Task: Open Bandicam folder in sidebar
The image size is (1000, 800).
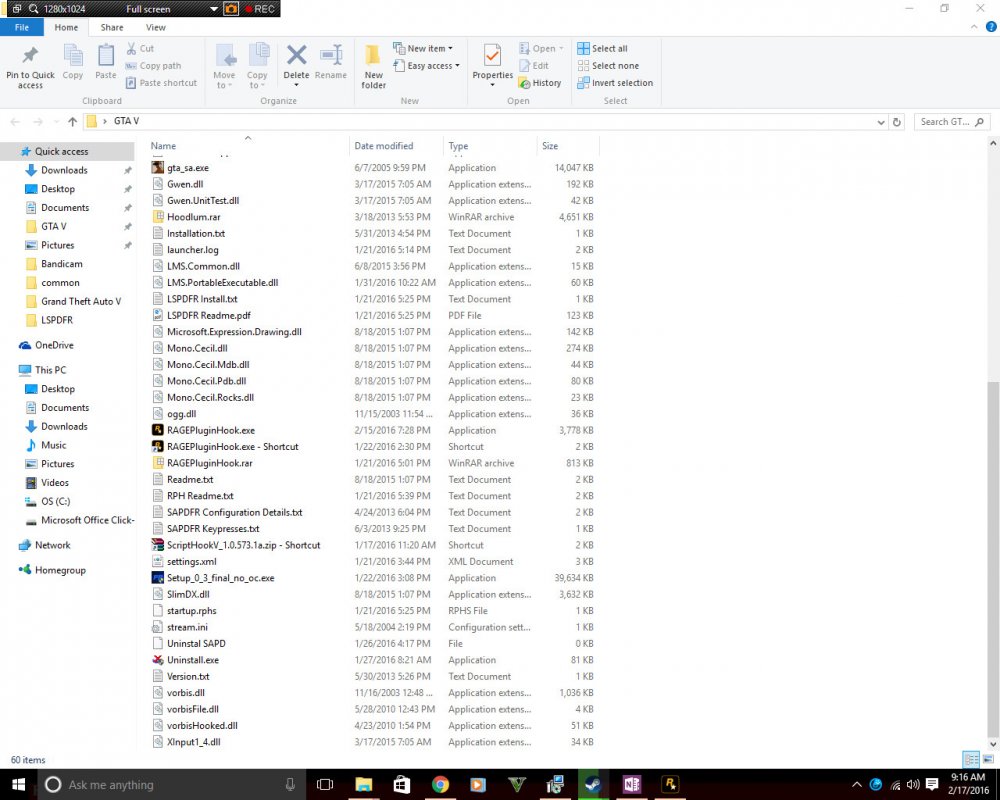Action: coord(61,264)
